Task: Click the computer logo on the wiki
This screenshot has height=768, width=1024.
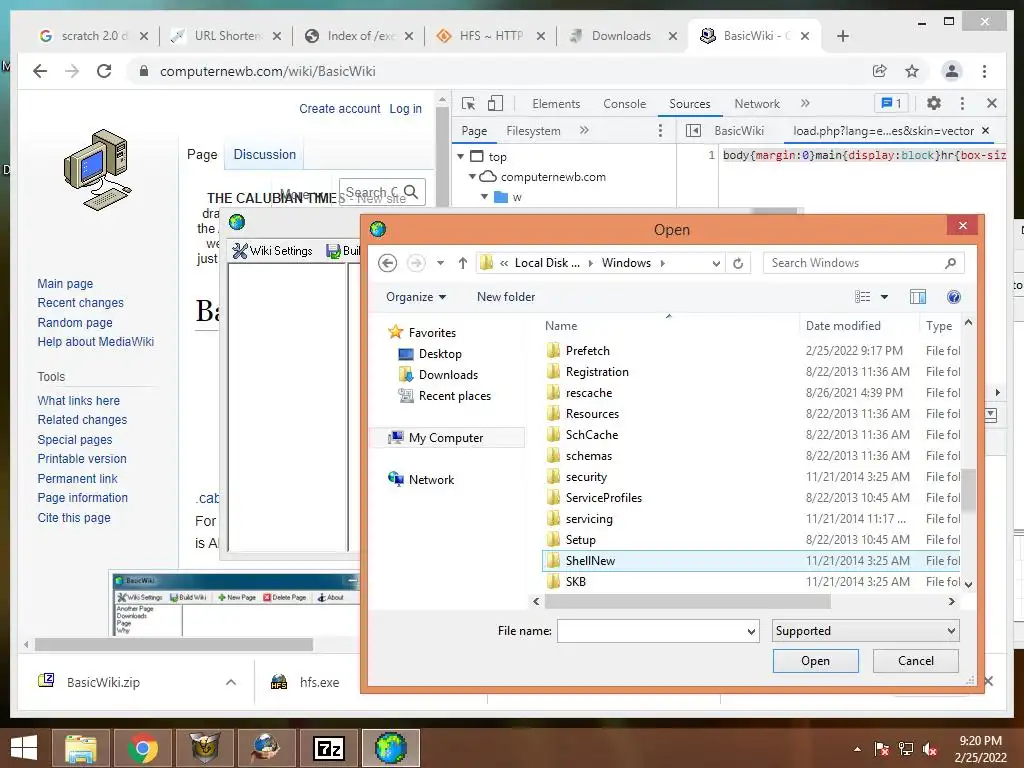Action: 98,170
